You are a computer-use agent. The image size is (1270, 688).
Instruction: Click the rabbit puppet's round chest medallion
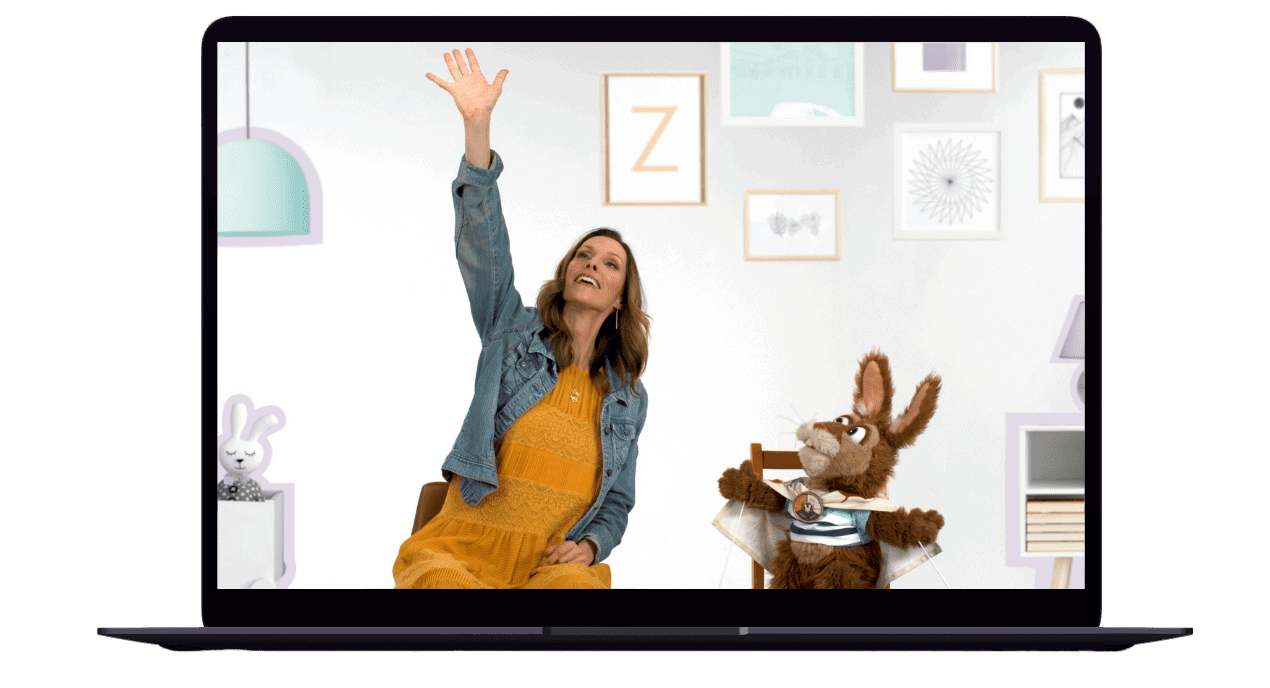point(805,506)
